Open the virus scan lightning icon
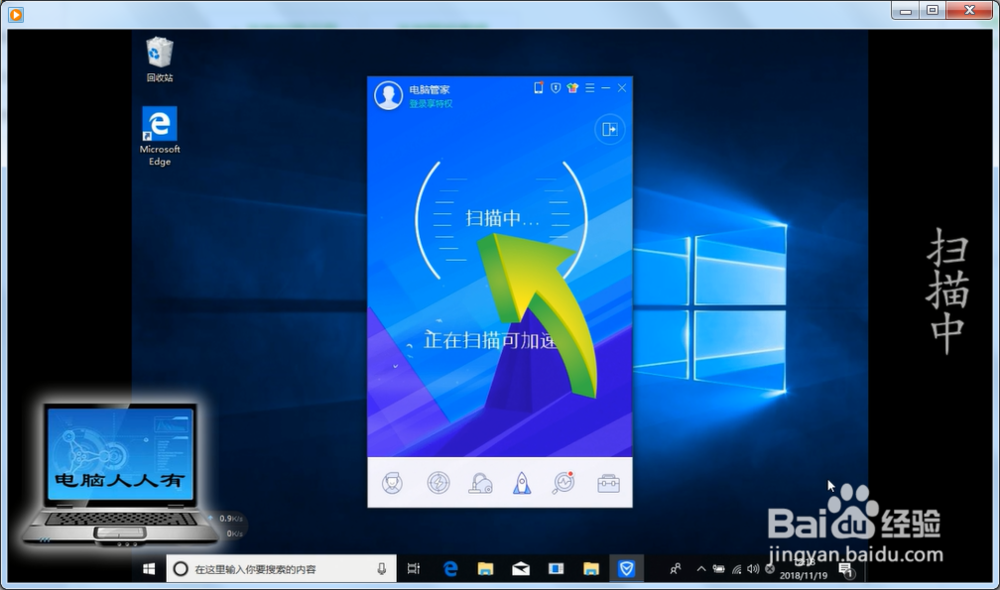Viewport: 1000px width, 590px height. pos(438,483)
